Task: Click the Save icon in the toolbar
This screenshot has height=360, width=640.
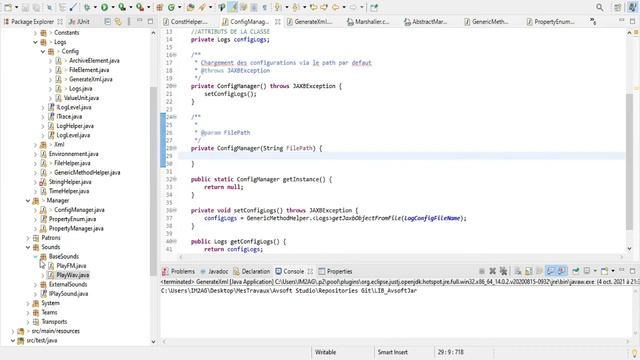Action: 26,7
